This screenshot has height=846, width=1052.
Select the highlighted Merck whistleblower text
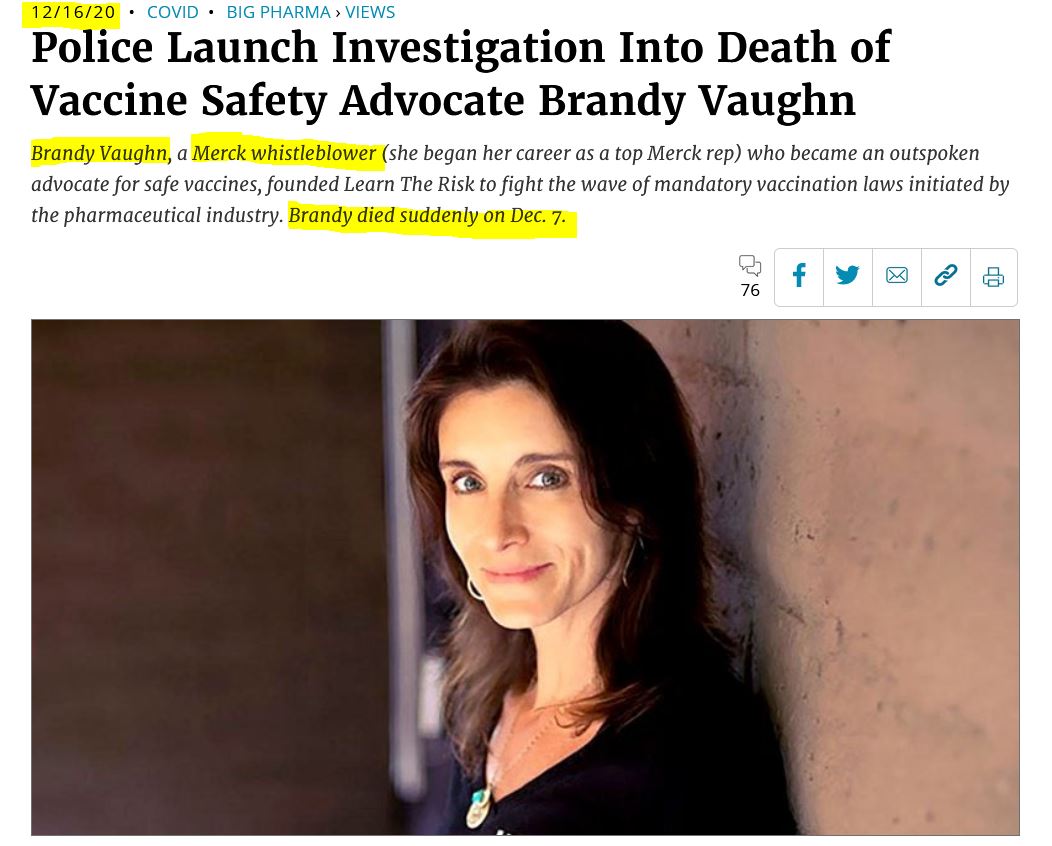[x=284, y=153]
